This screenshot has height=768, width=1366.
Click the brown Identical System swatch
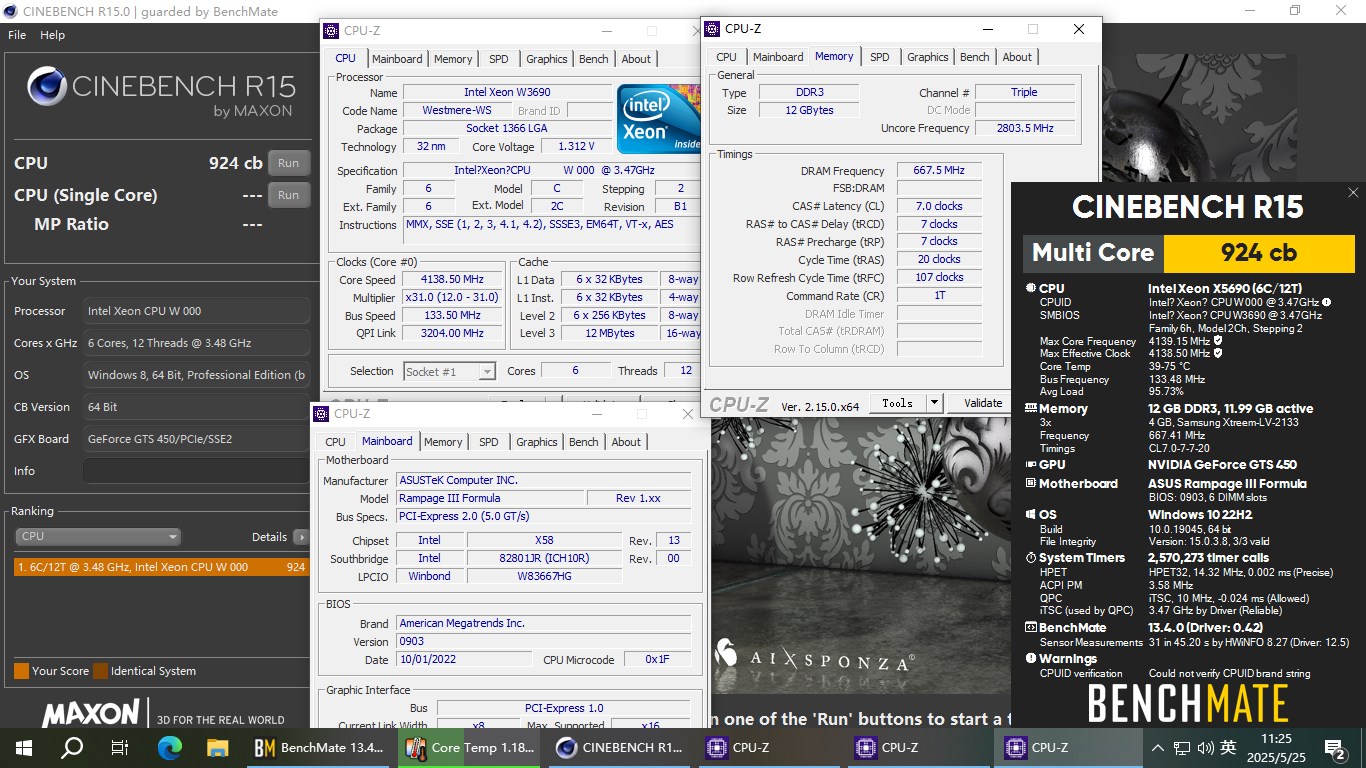tap(99, 671)
